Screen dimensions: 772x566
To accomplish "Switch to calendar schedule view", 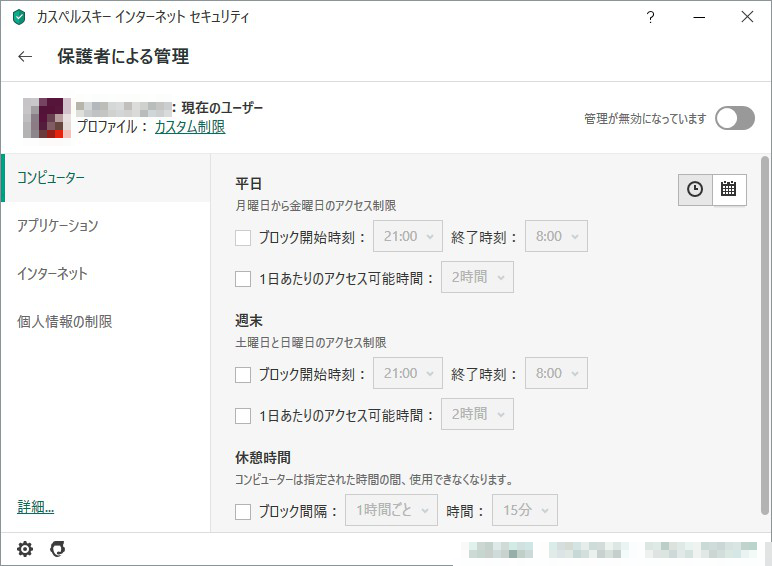I will (x=729, y=189).
